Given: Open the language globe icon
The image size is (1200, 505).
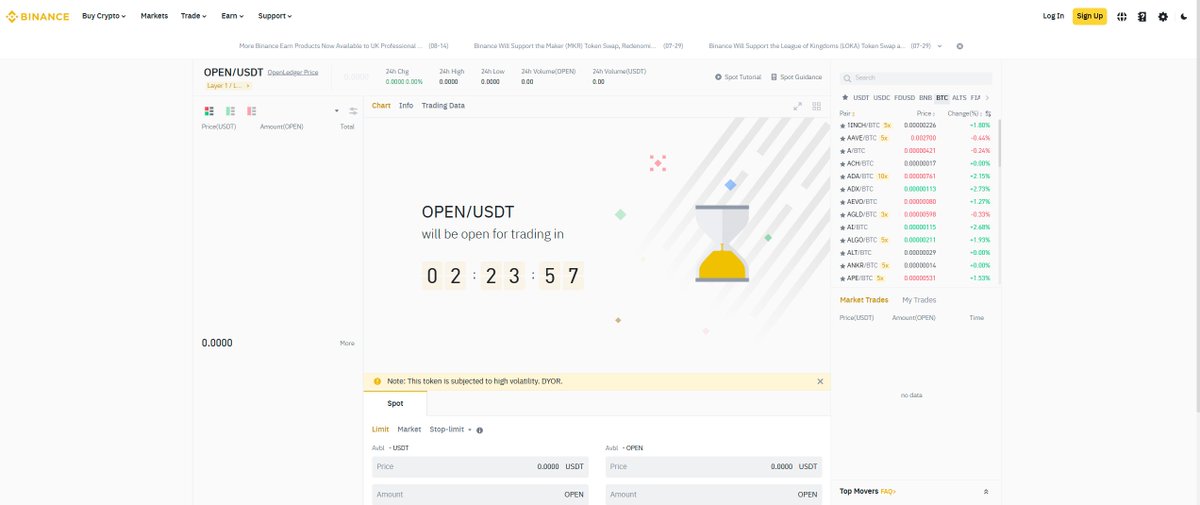Looking at the screenshot, I should point(1122,16).
